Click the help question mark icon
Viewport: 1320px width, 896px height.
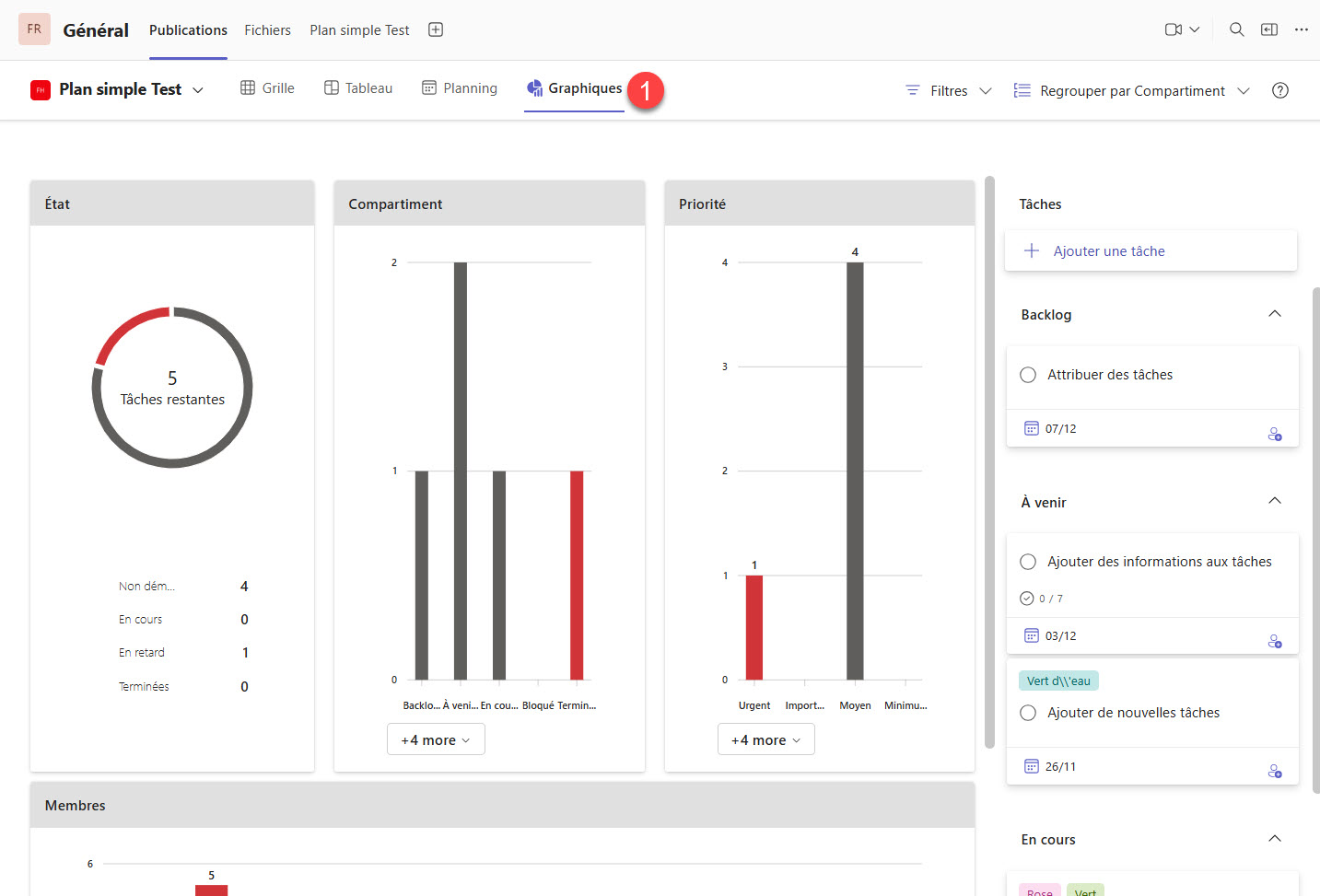click(1279, 90)
